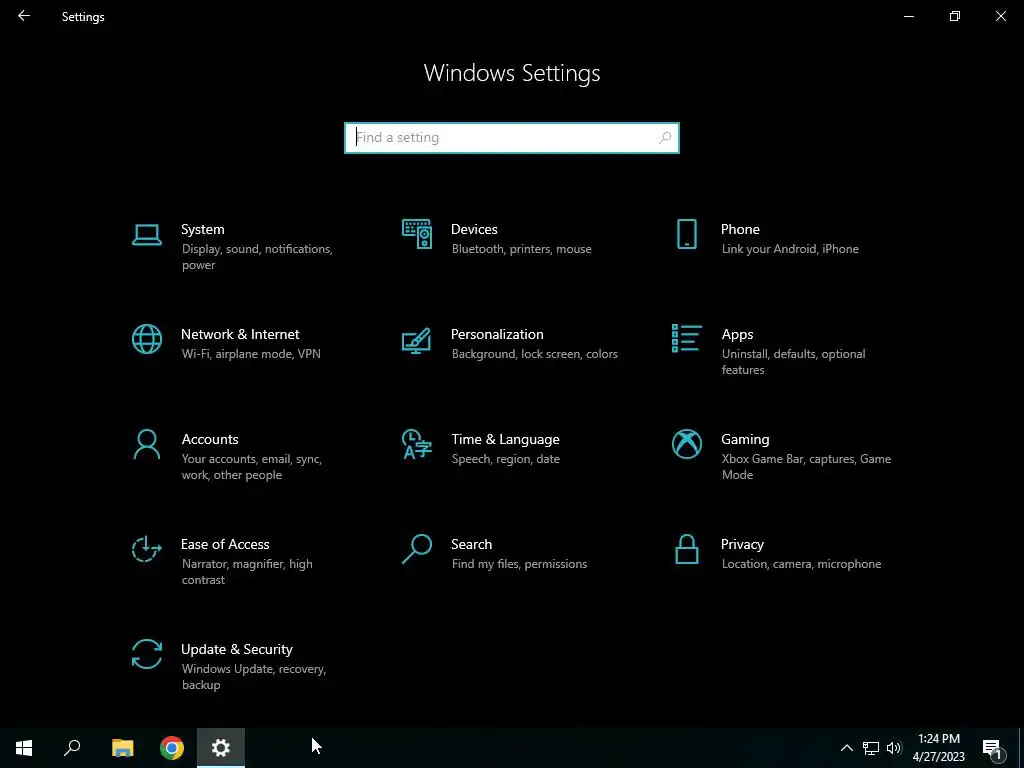The height and width of the screenshot is (768, 1024).
Task: Click 'Windows Update, recovery, backup' description
Action: click(x=253, y=677)
